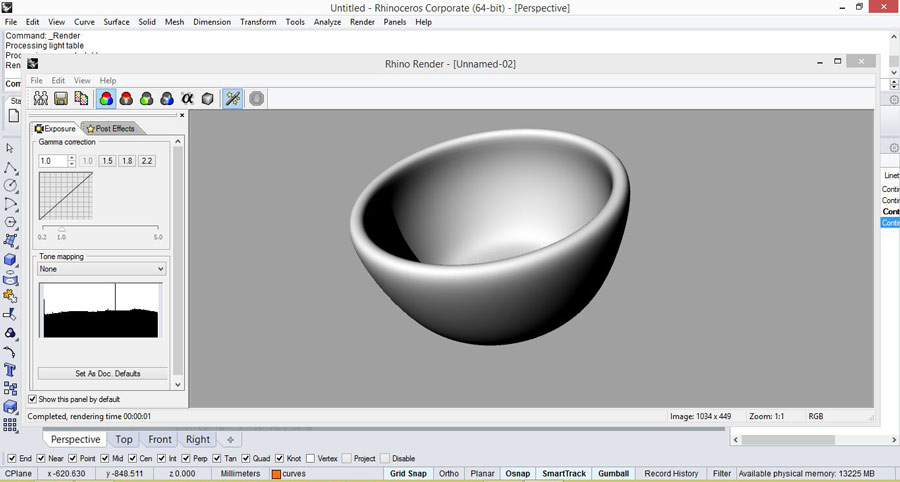This screenshot has height=482, width=900.
Task: Open the gamma value spinner
Action: pos(72,161)
